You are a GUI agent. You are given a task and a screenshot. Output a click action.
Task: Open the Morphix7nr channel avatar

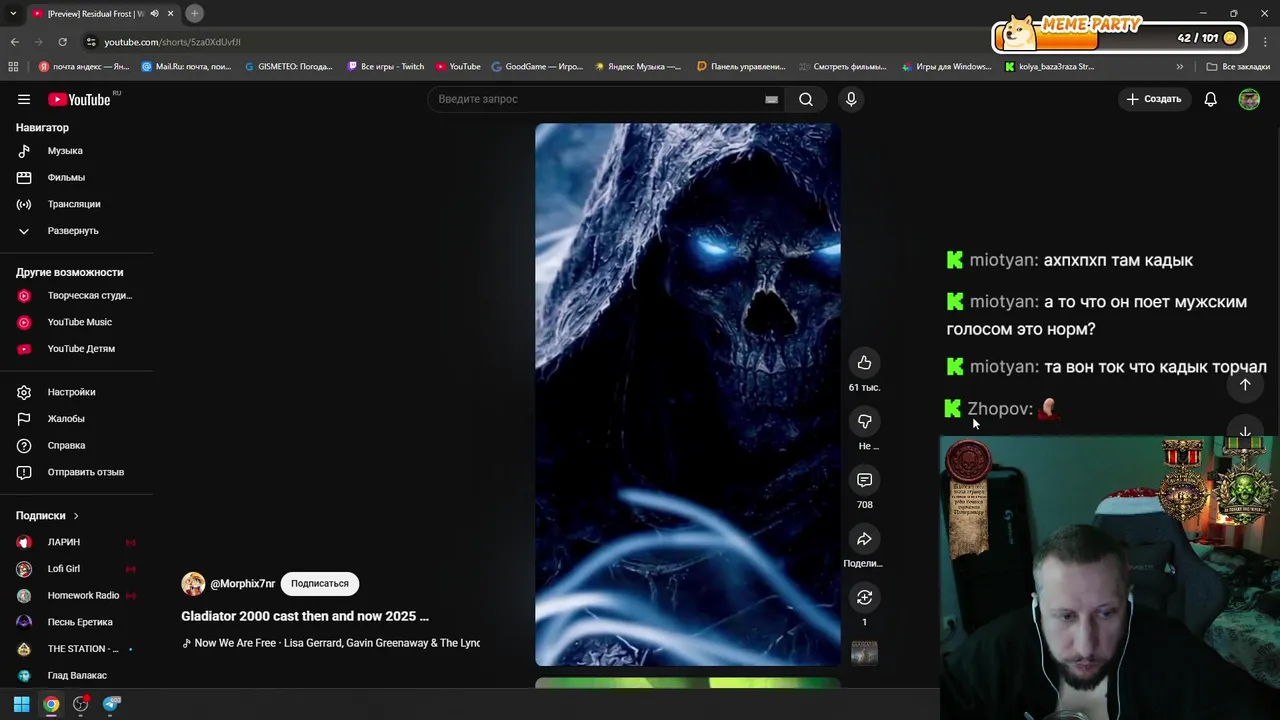tap(193, 584)
